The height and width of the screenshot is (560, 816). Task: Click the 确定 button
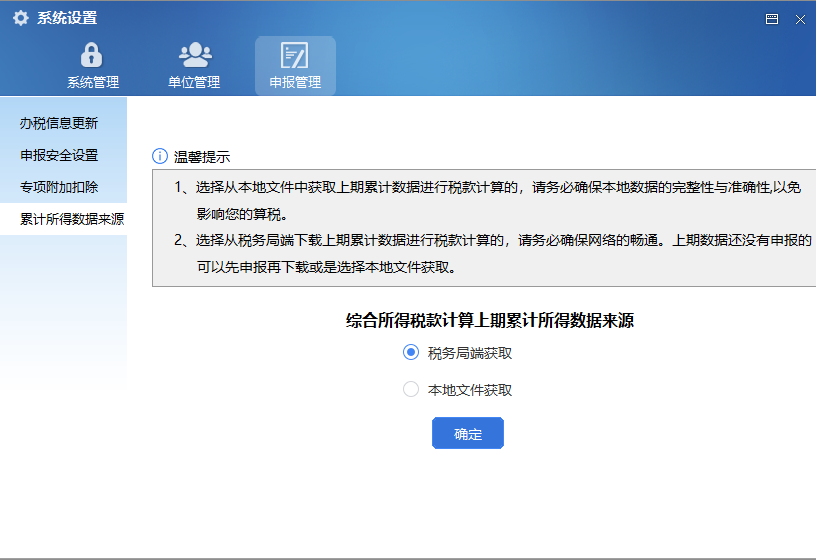point(468,433)
